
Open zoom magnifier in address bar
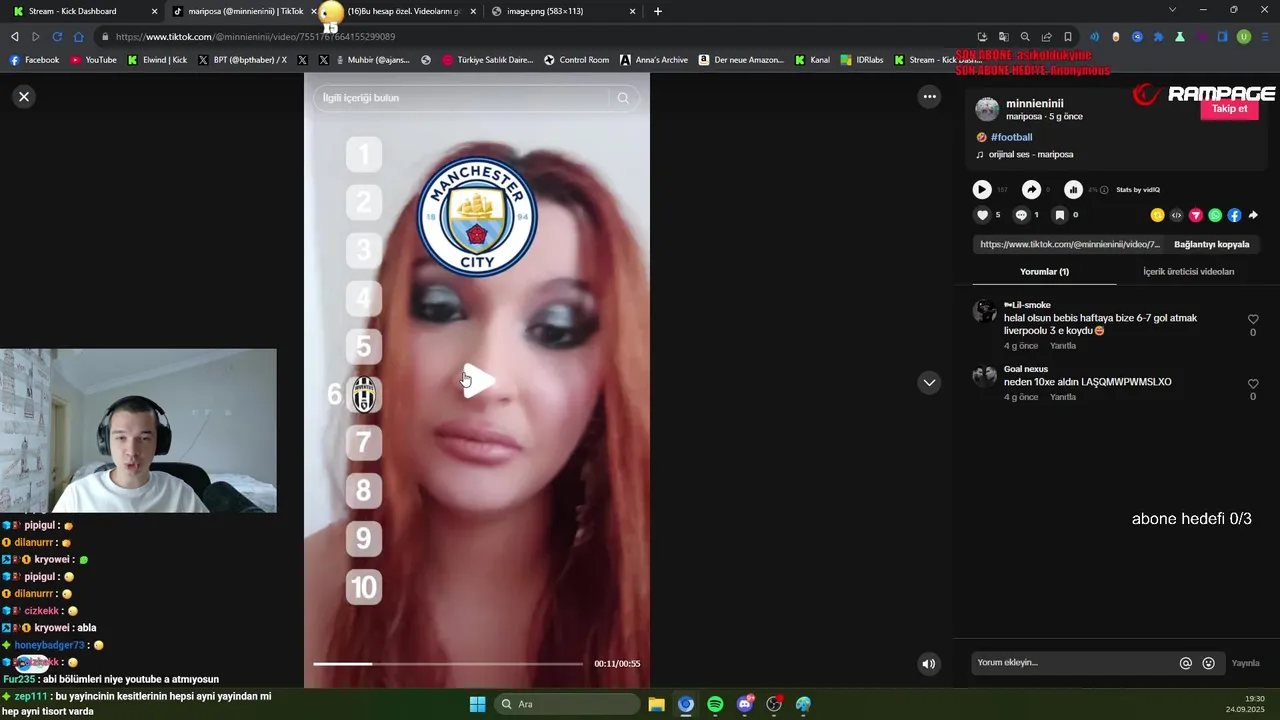1025,37
